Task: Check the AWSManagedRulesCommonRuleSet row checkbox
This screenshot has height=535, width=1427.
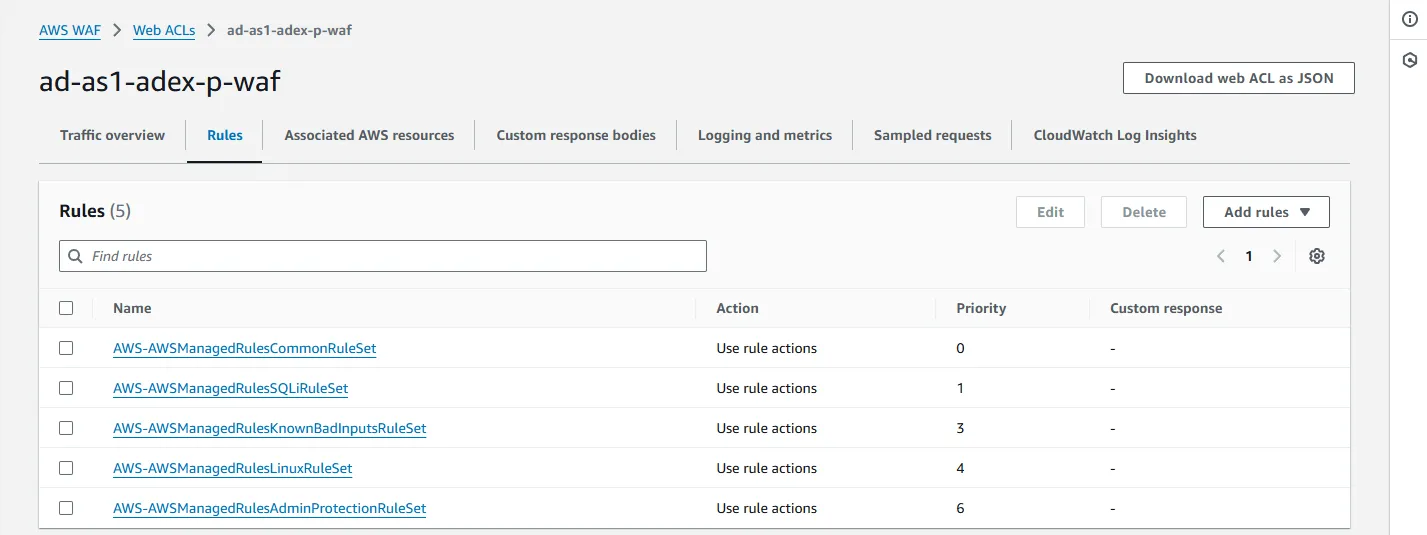Action: click(66, 348)
